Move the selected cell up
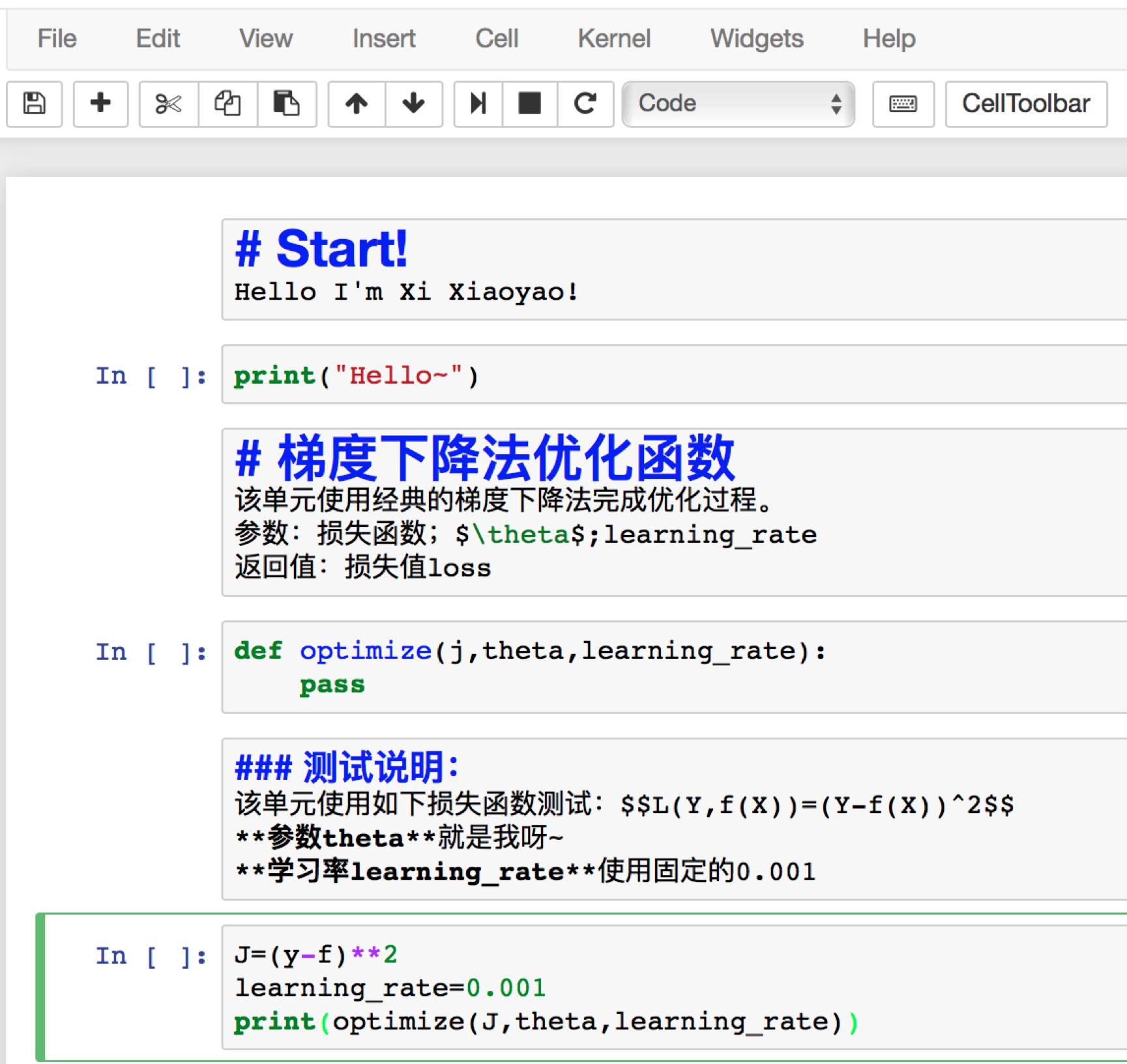 point(357,104)
